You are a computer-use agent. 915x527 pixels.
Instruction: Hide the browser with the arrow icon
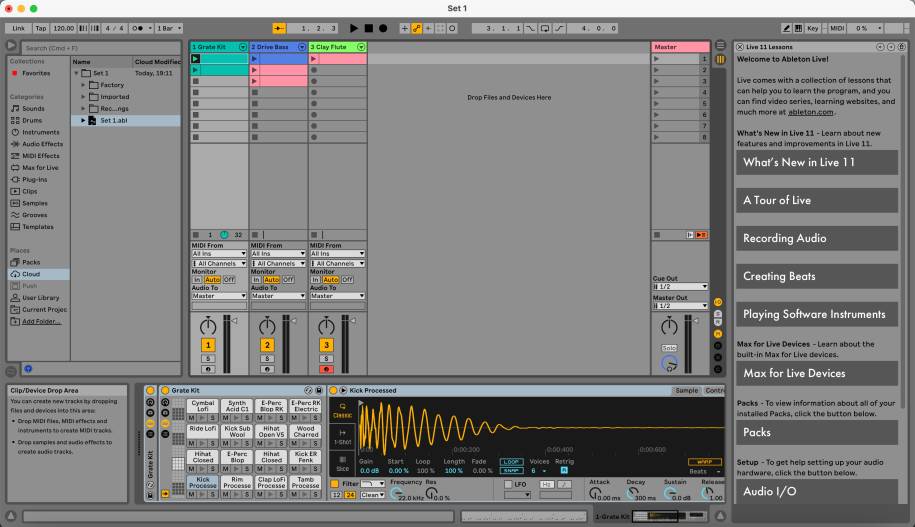tap(11, 45)
